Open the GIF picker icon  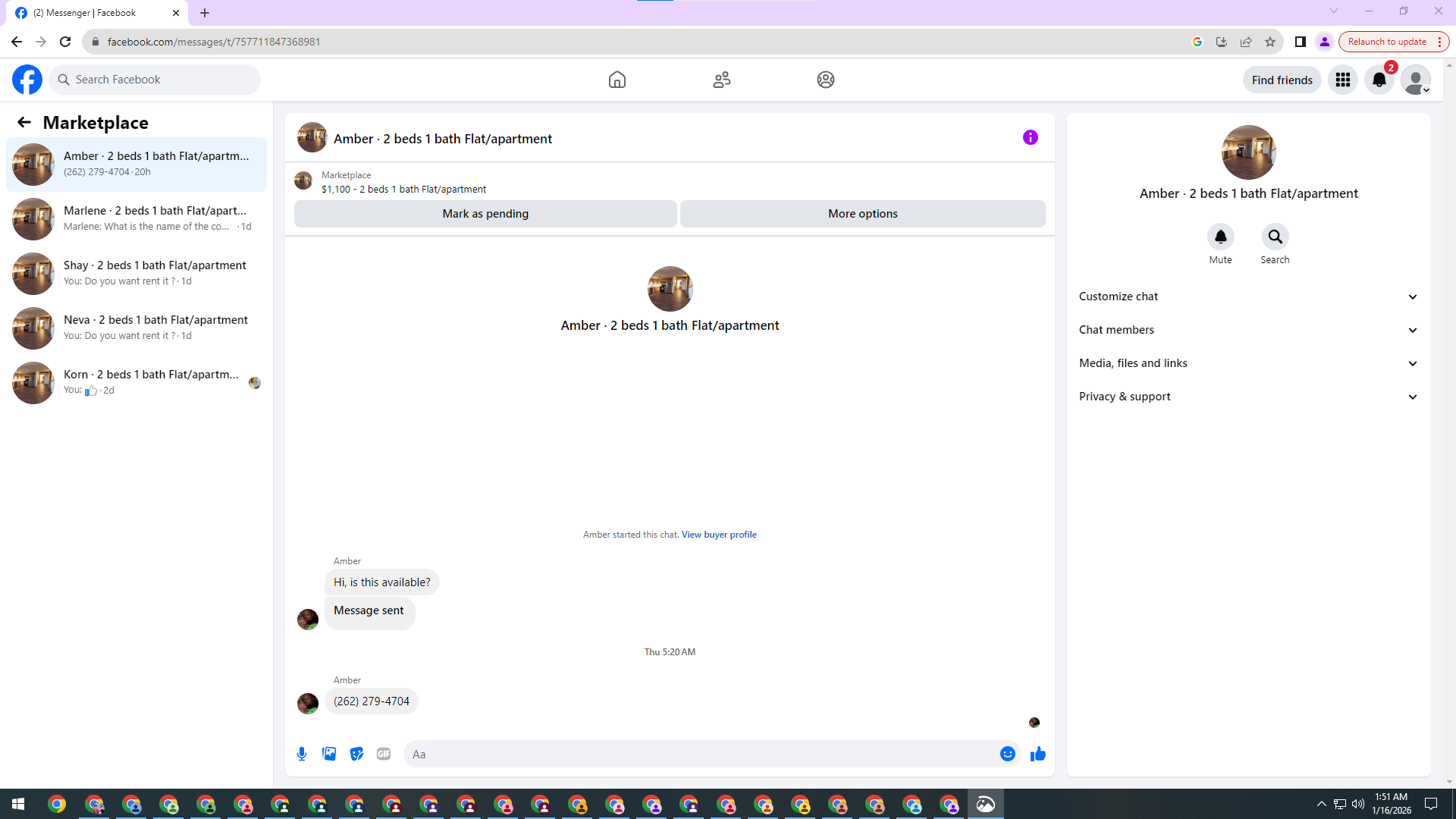click(x=384, y=754)
